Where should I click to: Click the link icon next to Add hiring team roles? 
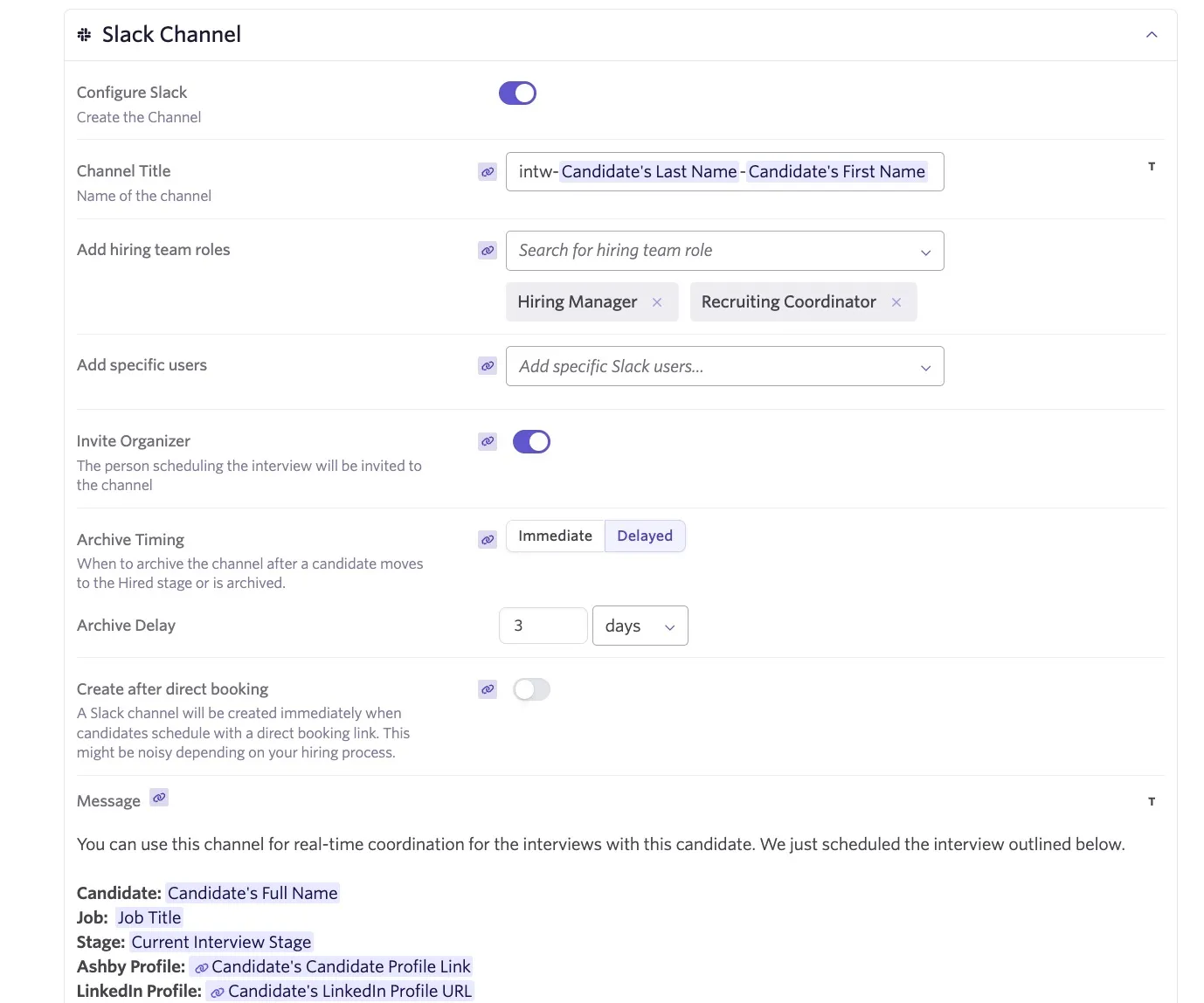tap(488, 251)
